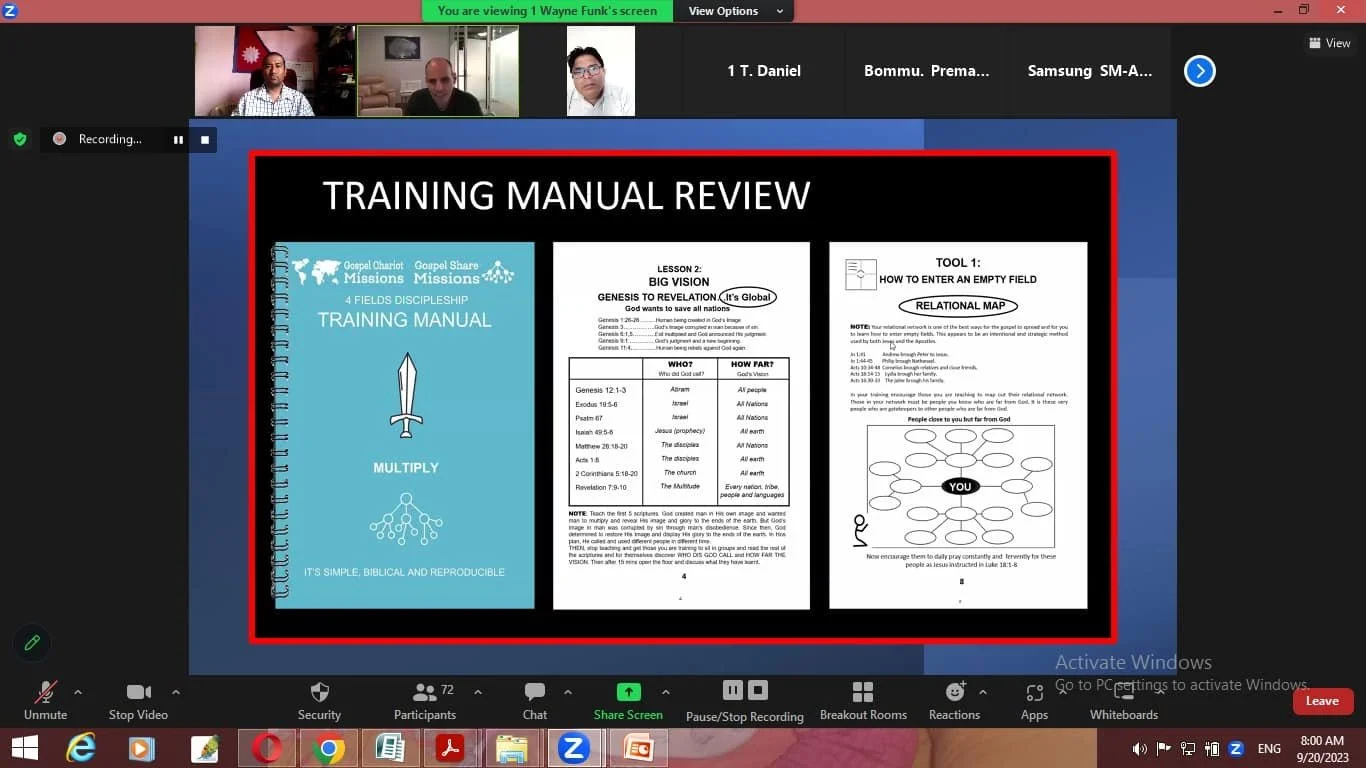Stop recording from top-left indicator
The image size is (1366, 768).
pyautogui.click(x=204, y=139)
